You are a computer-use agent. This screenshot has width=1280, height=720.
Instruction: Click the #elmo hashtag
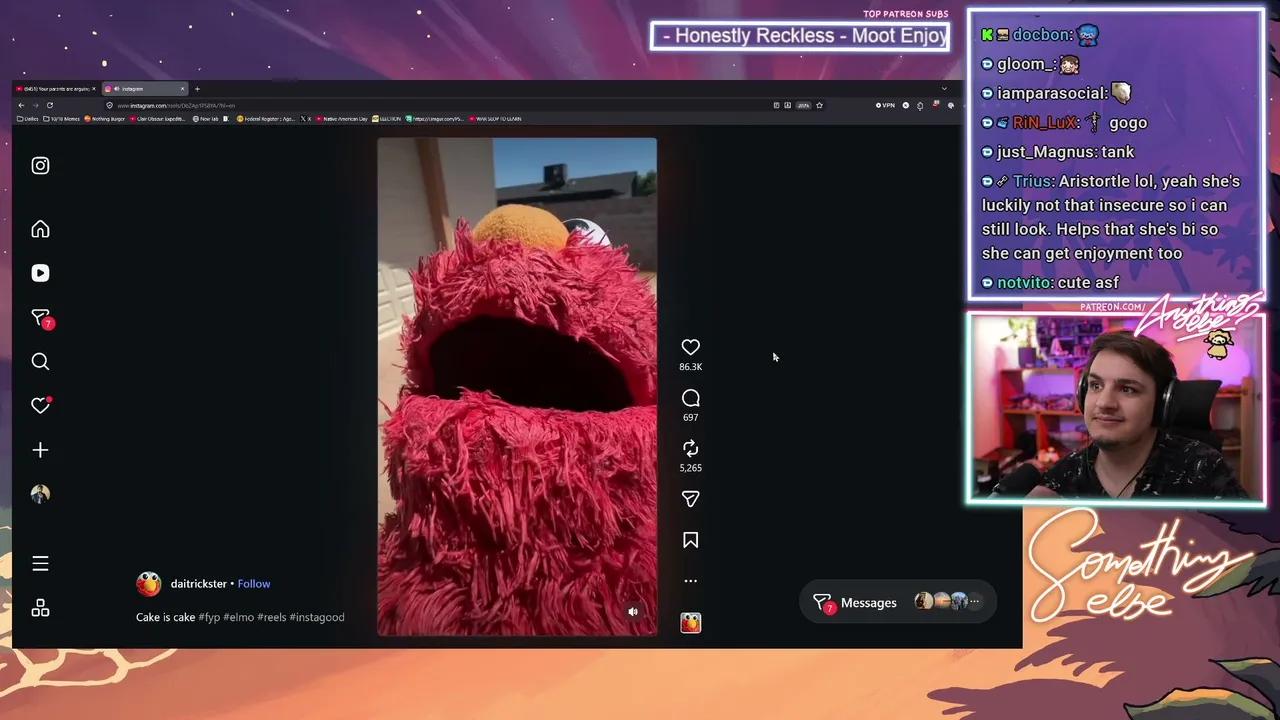click(238, 617)
